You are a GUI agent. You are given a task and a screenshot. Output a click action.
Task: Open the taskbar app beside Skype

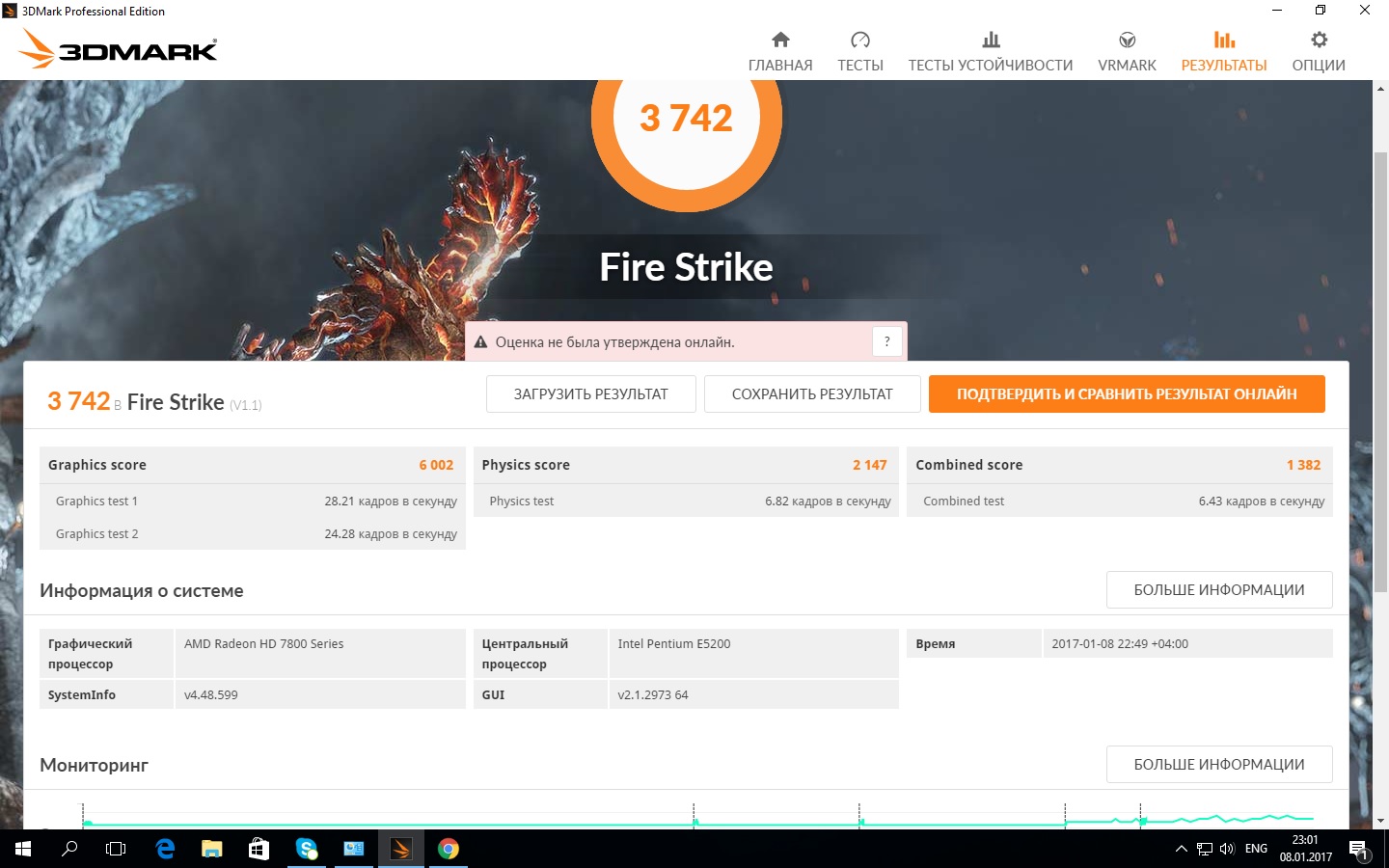coord(354,849)
